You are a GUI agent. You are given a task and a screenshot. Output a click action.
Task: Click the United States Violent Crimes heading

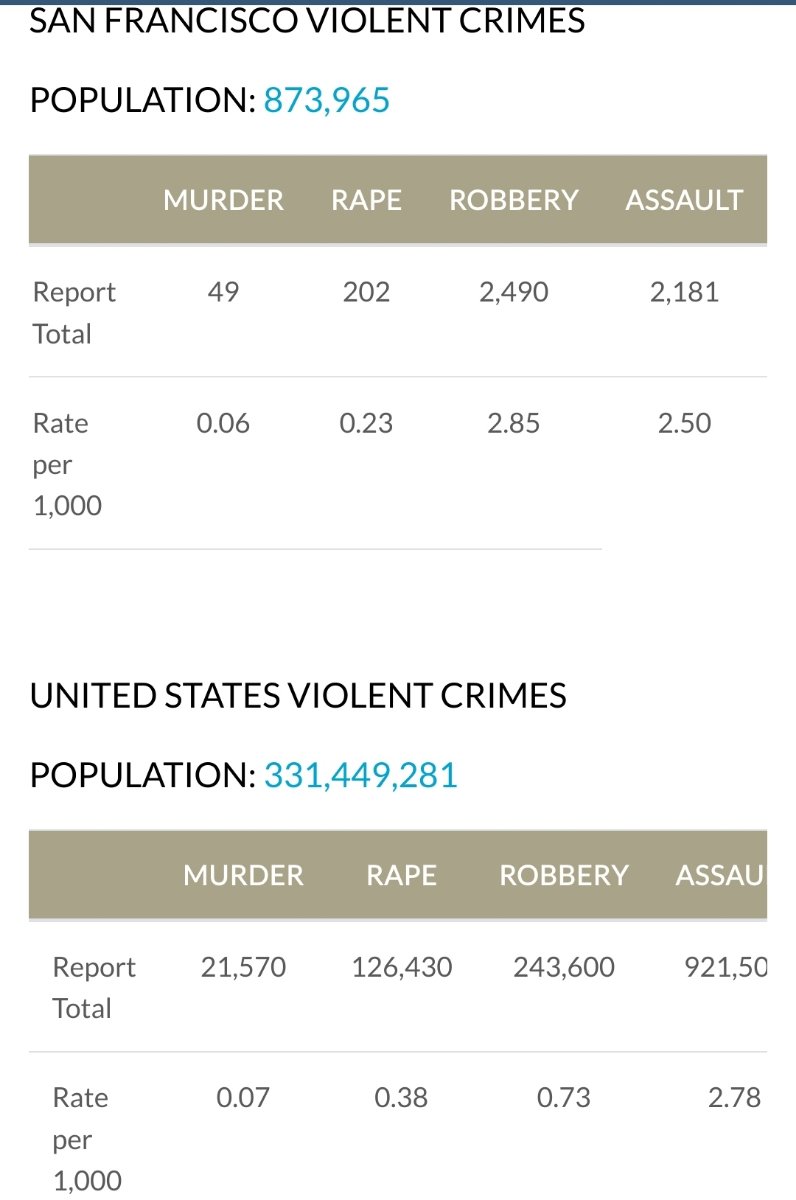tap(298, 696)
